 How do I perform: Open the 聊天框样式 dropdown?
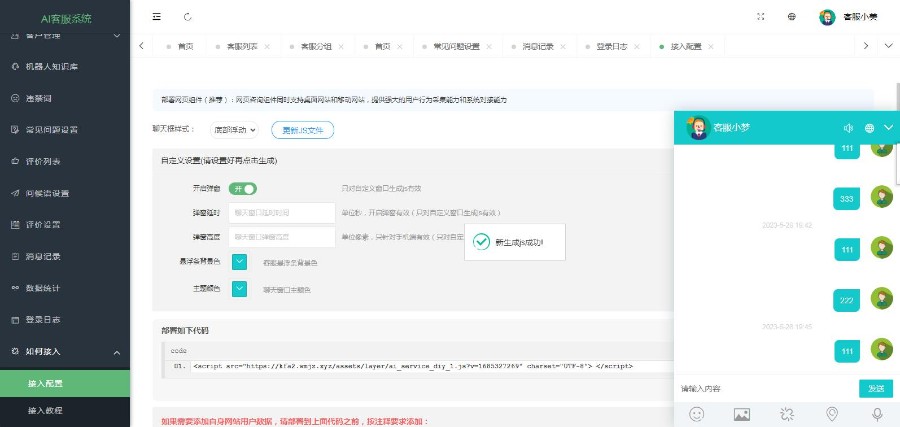[234, 130]
